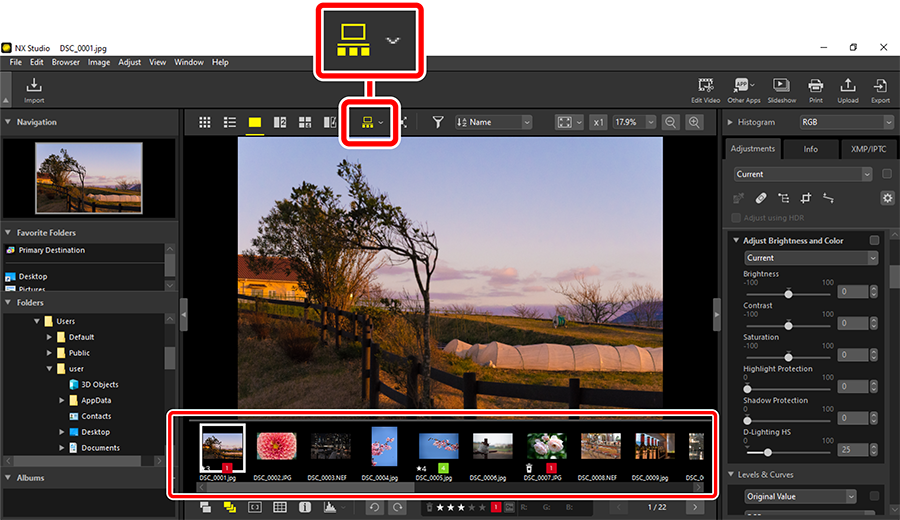Switch to thumbnail list view

pos(230,122)
